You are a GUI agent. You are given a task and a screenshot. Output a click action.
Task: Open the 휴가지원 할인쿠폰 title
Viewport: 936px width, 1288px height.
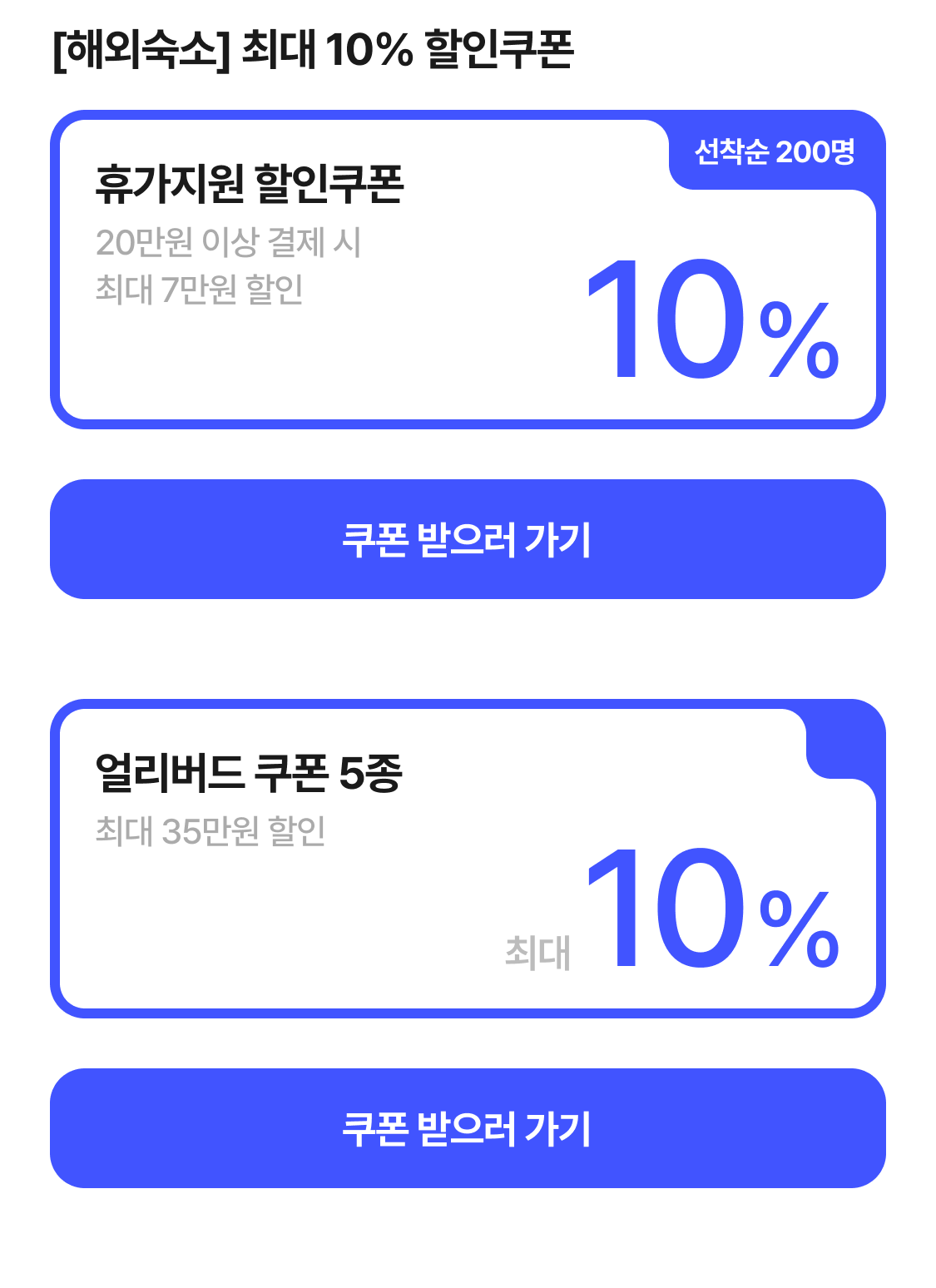click(x=250, y=184)
